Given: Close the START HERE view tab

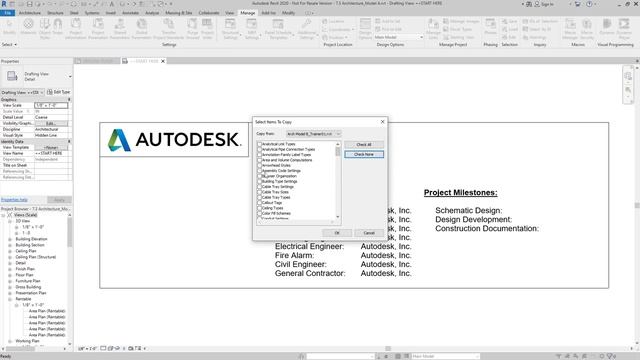Looking at the screenshot, I should (163, 61).
